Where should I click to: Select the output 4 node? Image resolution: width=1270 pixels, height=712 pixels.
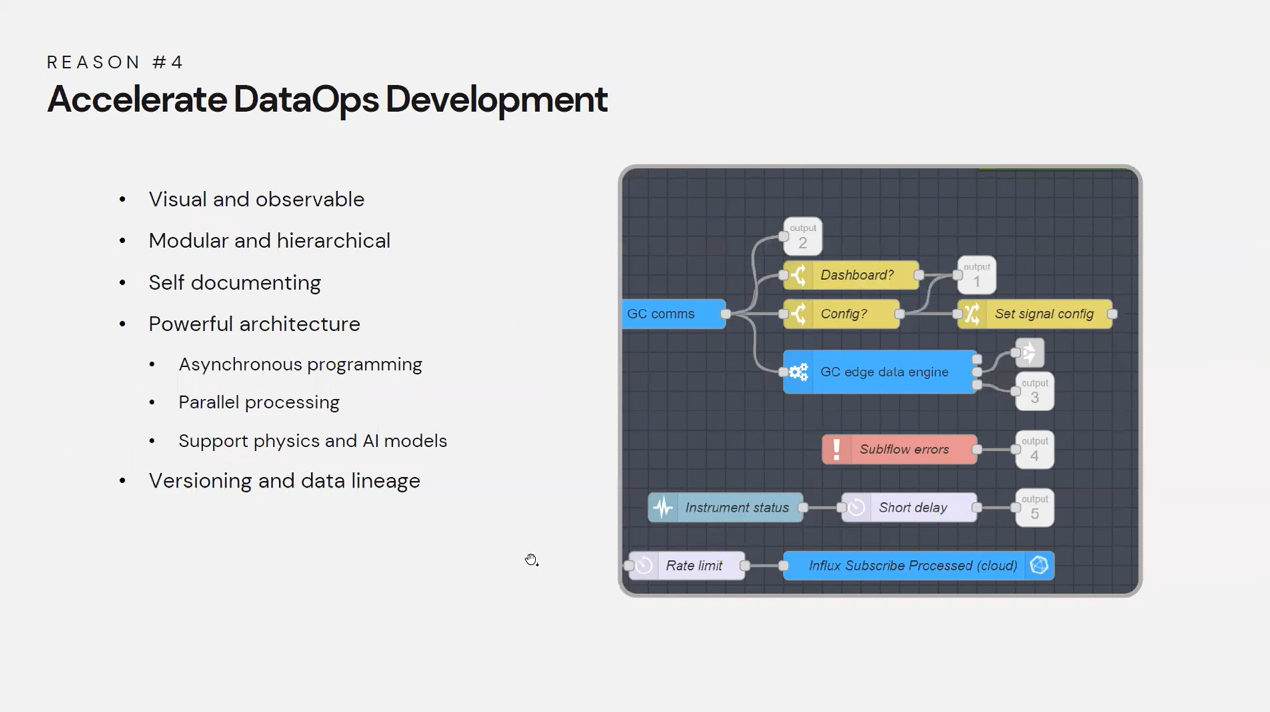[1035, 450]
